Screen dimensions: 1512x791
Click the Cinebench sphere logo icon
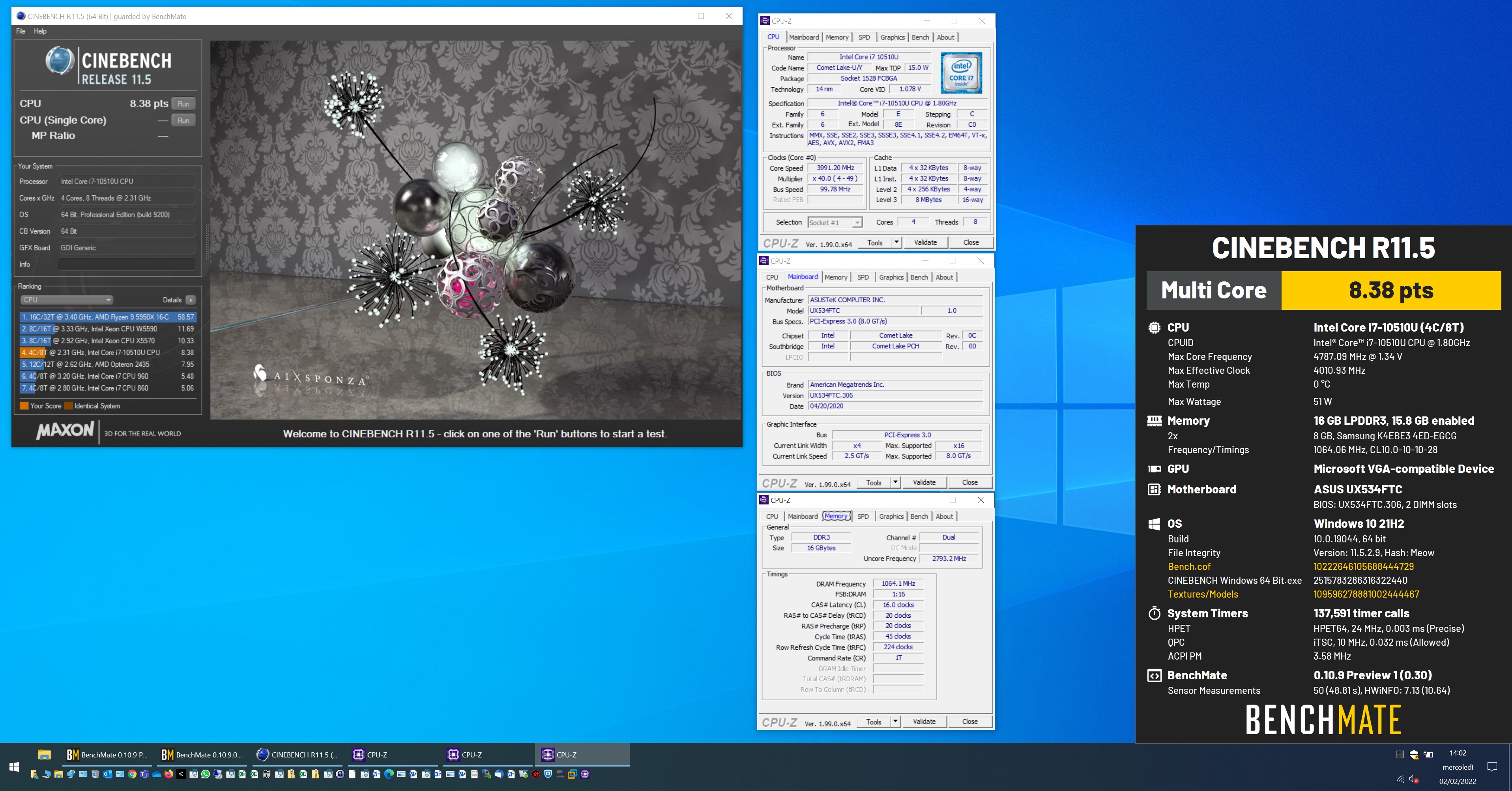pos(59,60)
